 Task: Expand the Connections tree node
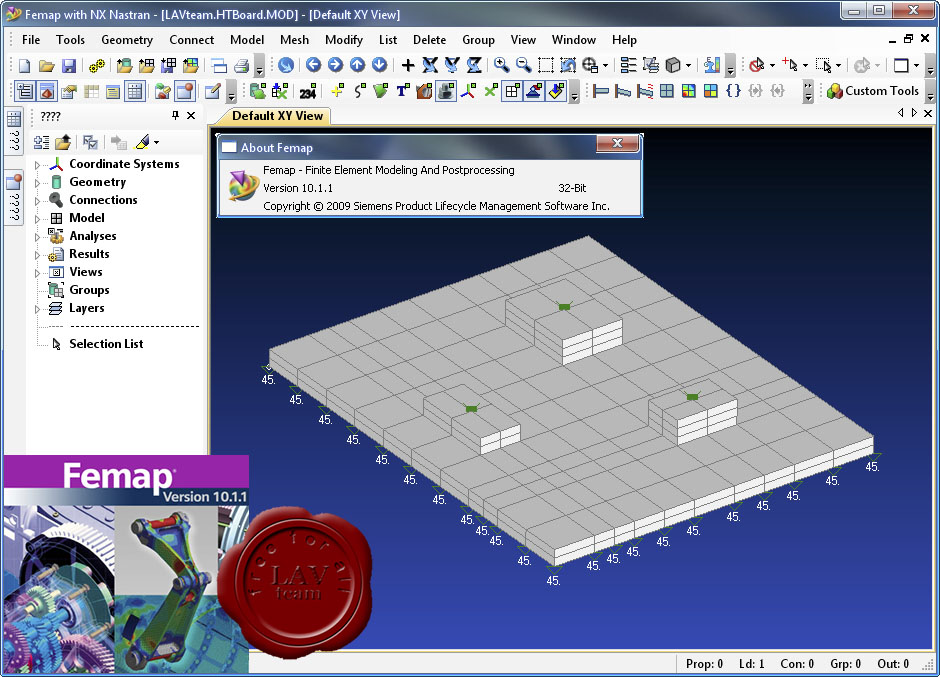point(37,201)
